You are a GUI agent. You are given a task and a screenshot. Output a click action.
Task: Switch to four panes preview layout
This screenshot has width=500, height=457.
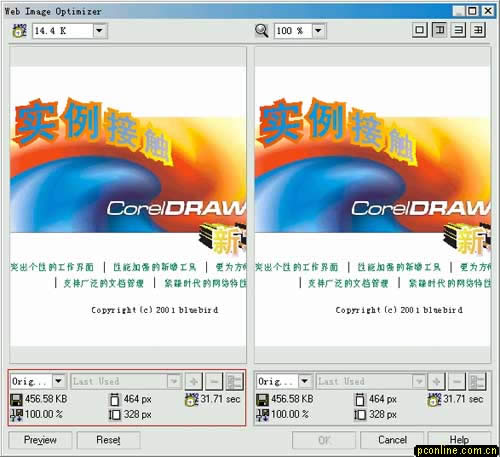[x=478, y=30]
